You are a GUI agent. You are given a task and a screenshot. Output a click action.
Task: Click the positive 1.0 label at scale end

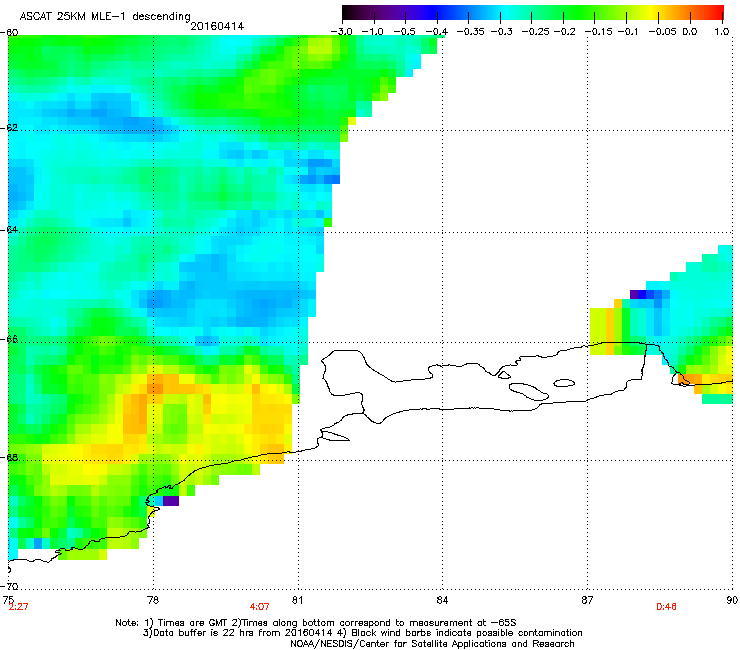click(722, 32)
